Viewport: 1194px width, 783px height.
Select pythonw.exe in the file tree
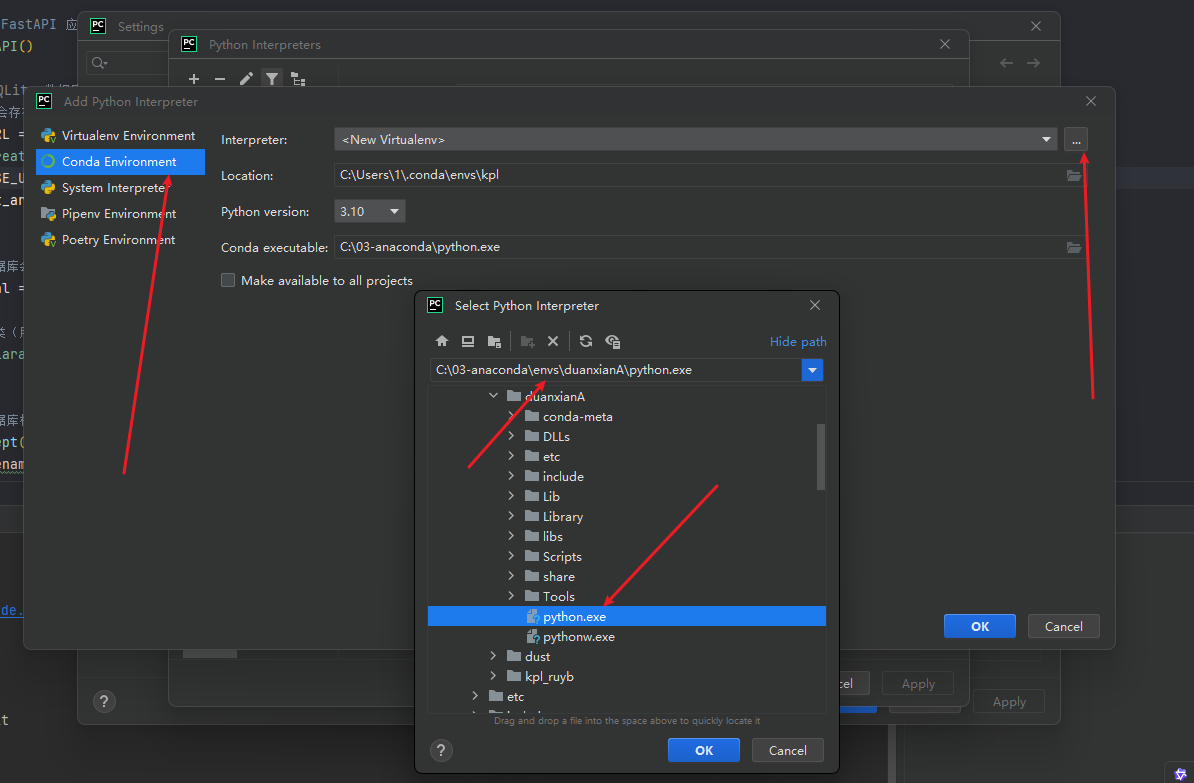pyautogui.click(x=627, y=636)
